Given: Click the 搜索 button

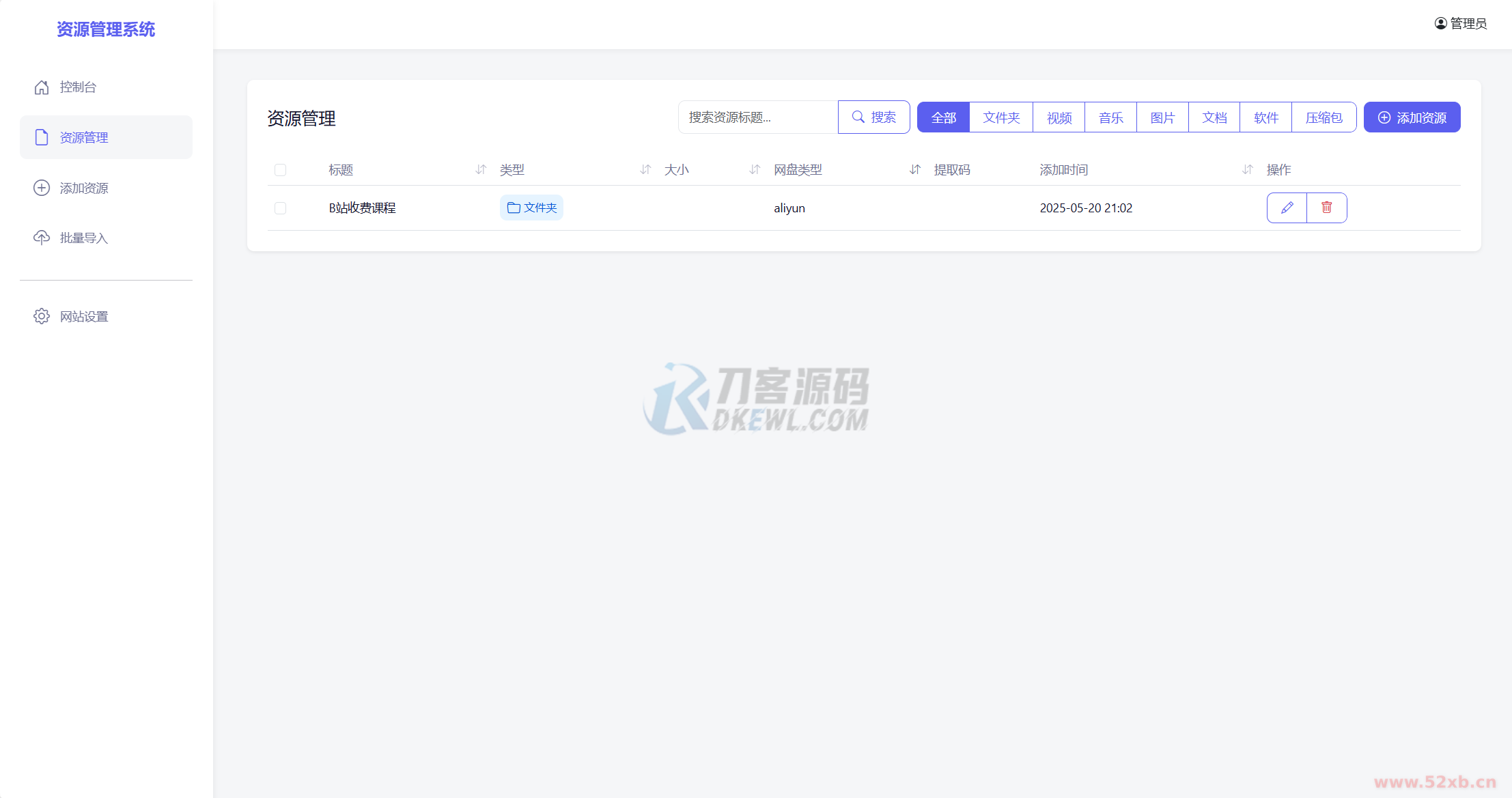Looking at the screenshot, I should [873, 117].
